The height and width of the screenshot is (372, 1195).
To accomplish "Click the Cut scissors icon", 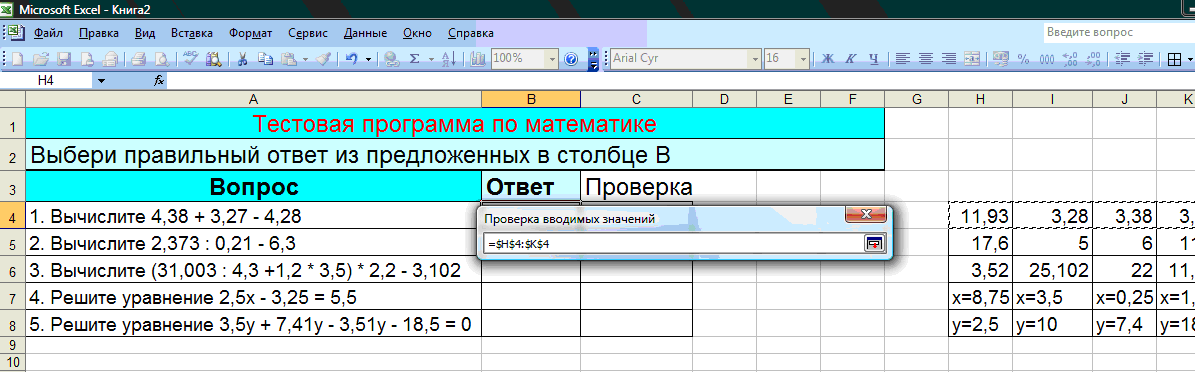I will coord(242,59).
